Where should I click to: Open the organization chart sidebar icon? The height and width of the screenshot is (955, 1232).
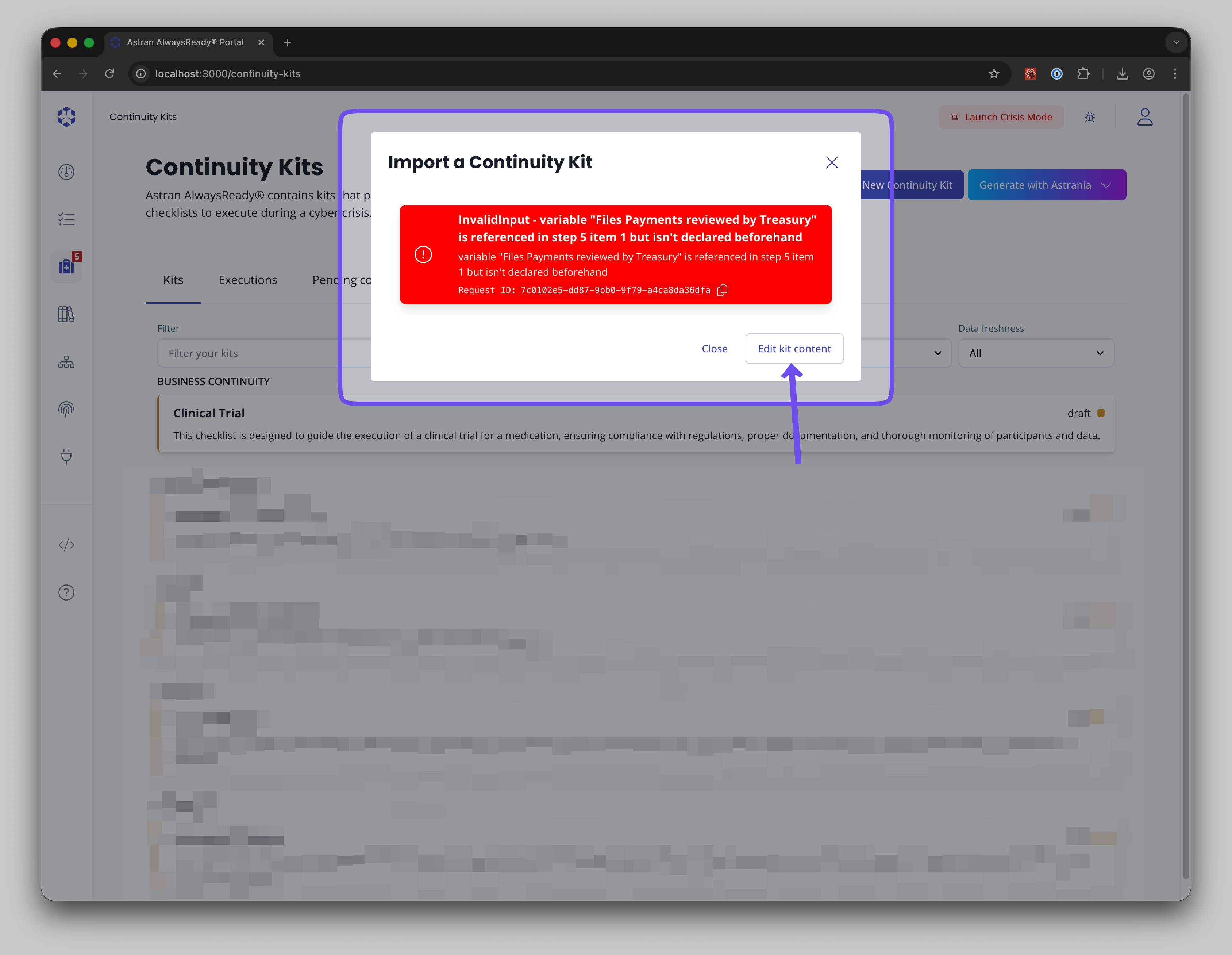(66, 362)
